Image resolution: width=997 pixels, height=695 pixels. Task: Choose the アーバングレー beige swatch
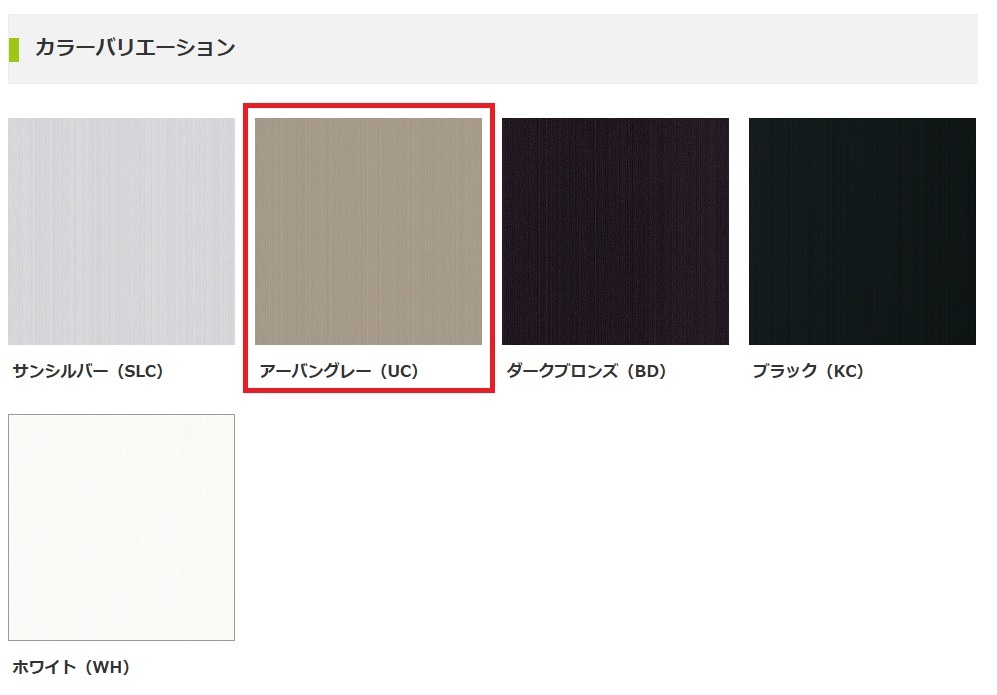pos(368,231)
